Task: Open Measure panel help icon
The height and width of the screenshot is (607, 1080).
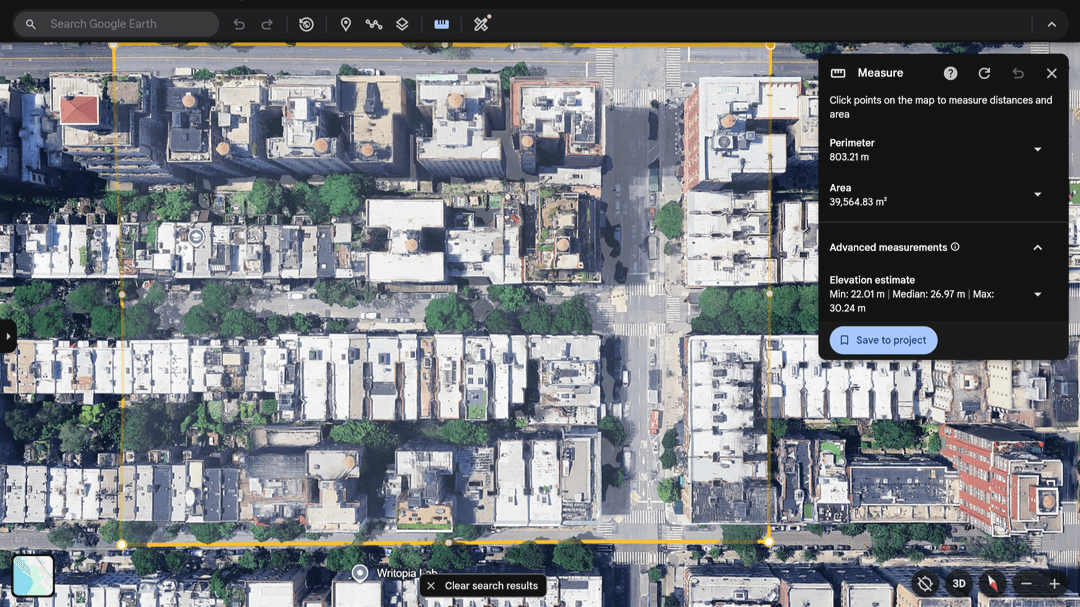Action: [950, 73]
